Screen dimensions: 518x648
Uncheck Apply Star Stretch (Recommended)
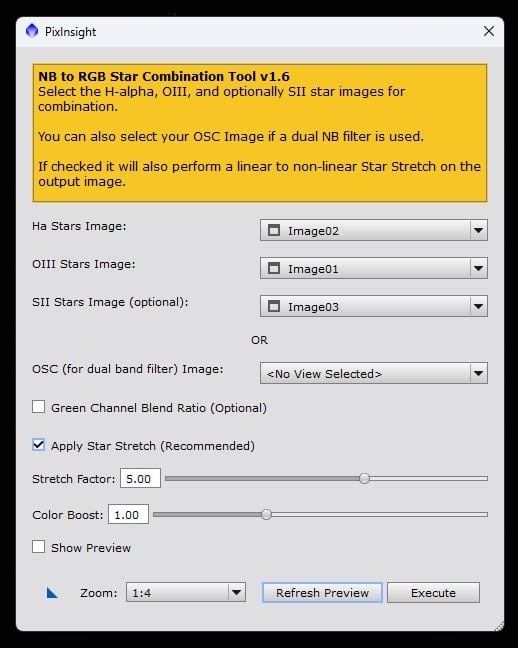coord(38,445)
